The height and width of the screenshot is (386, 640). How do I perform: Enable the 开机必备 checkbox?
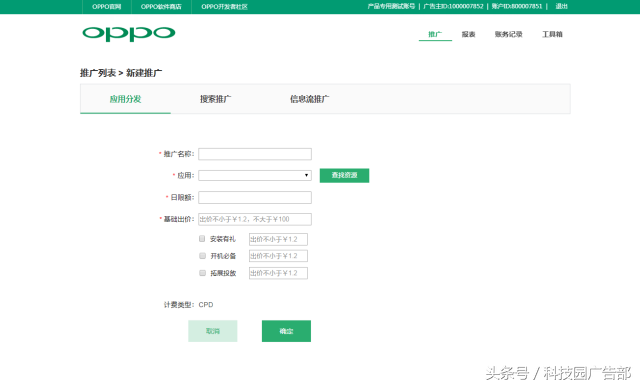click(x=202, y=256)
